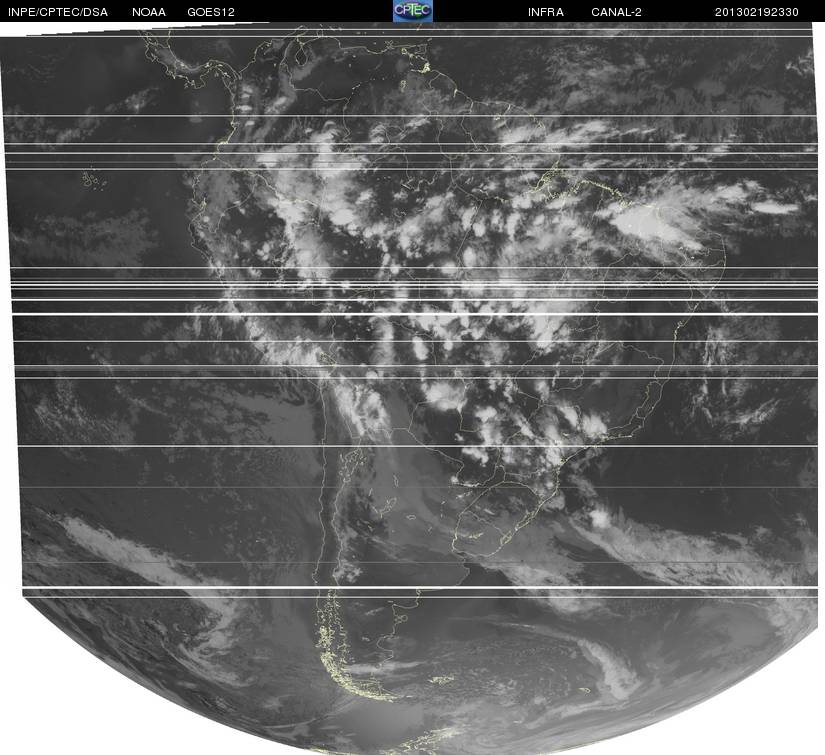The width and height of the screenshot is (825, 755).
Task: Click the CANAL-2 label
Action: [616, 12]
